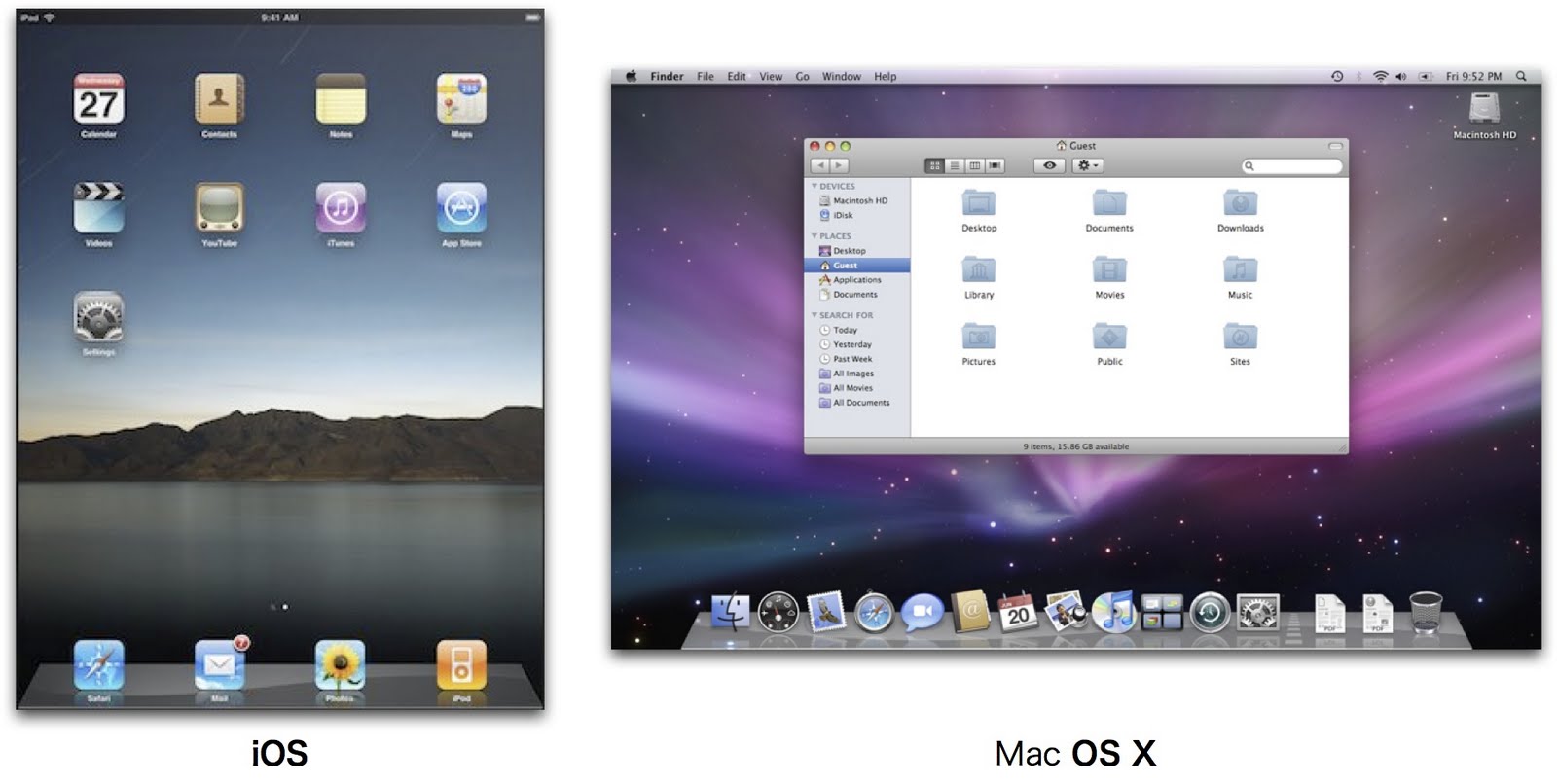This screenshot has height=784, width=1557.
Task: Select the Pictures folder in the Finder window
Action: (979, 344)
